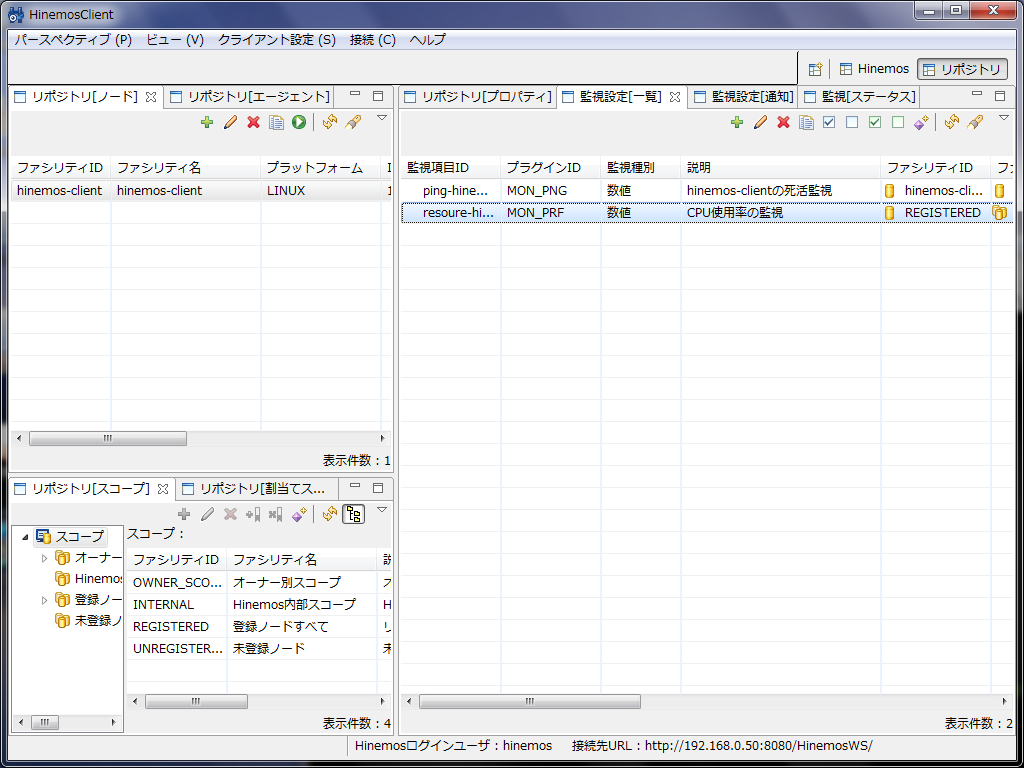Viewport: 1024px width, 768px height.
Task: Disable monitoring with the blue empty box icon
Action: tap(852, 122)
